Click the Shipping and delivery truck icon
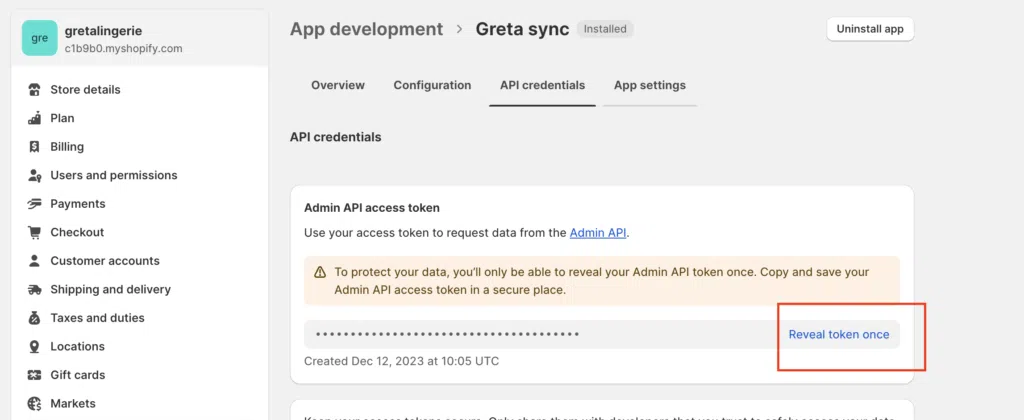1024x420 pixels. point(33,290)
